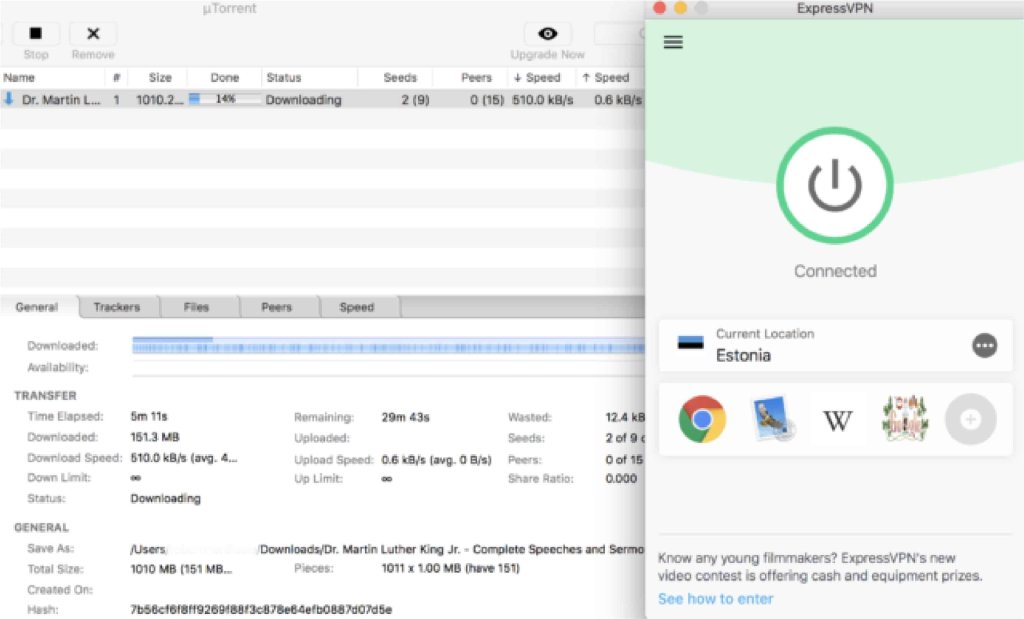
Task: Open the ExpressVPN hamburger menu
Action: 673,42
